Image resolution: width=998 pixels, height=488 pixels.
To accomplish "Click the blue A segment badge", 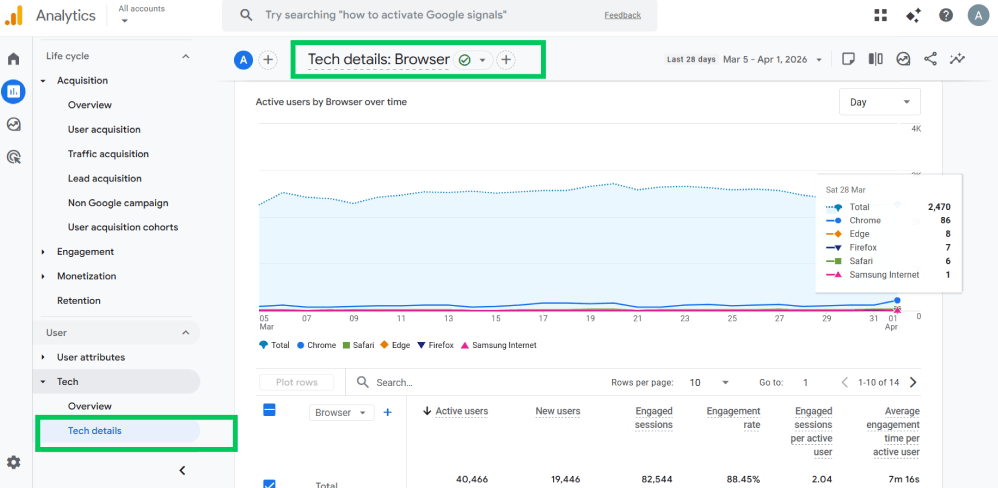I will pyautogui.click(x=244, y=60).
